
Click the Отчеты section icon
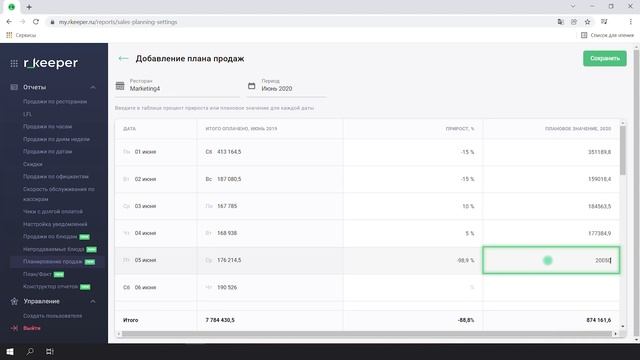14,87
